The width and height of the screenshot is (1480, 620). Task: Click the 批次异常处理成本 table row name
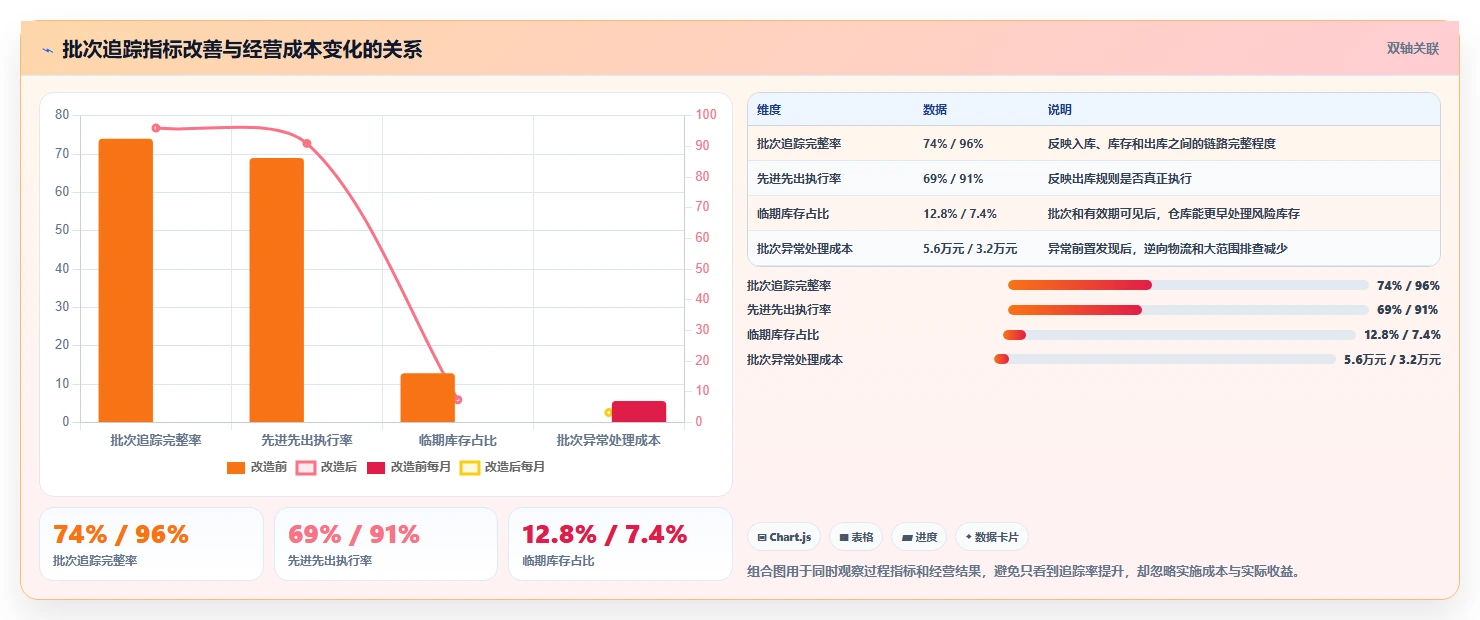805,249
